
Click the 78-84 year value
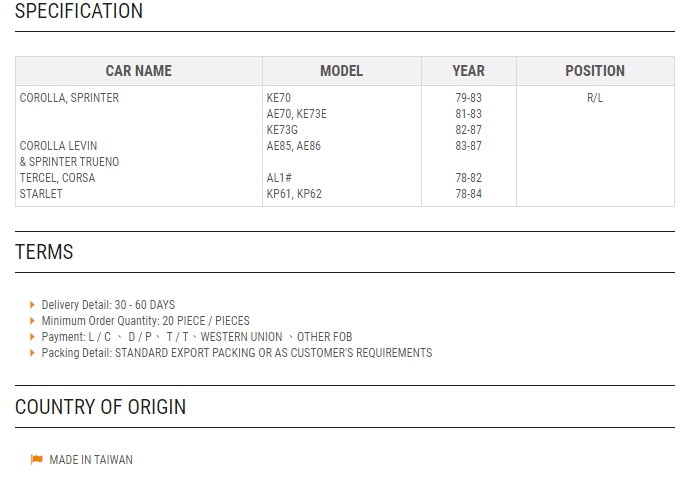[x=469, y=194]
